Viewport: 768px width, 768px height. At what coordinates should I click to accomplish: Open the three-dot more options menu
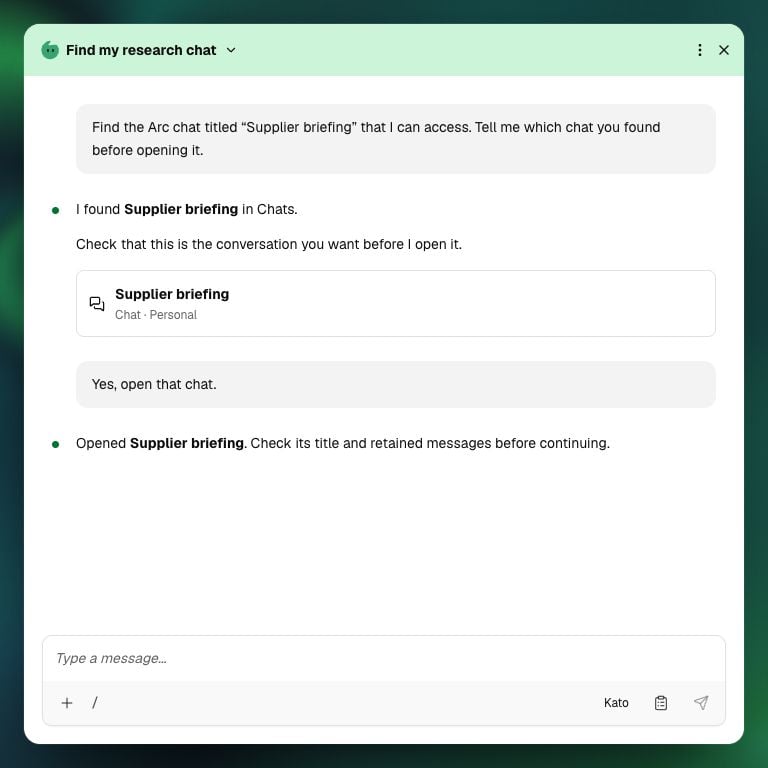[699, 50]
